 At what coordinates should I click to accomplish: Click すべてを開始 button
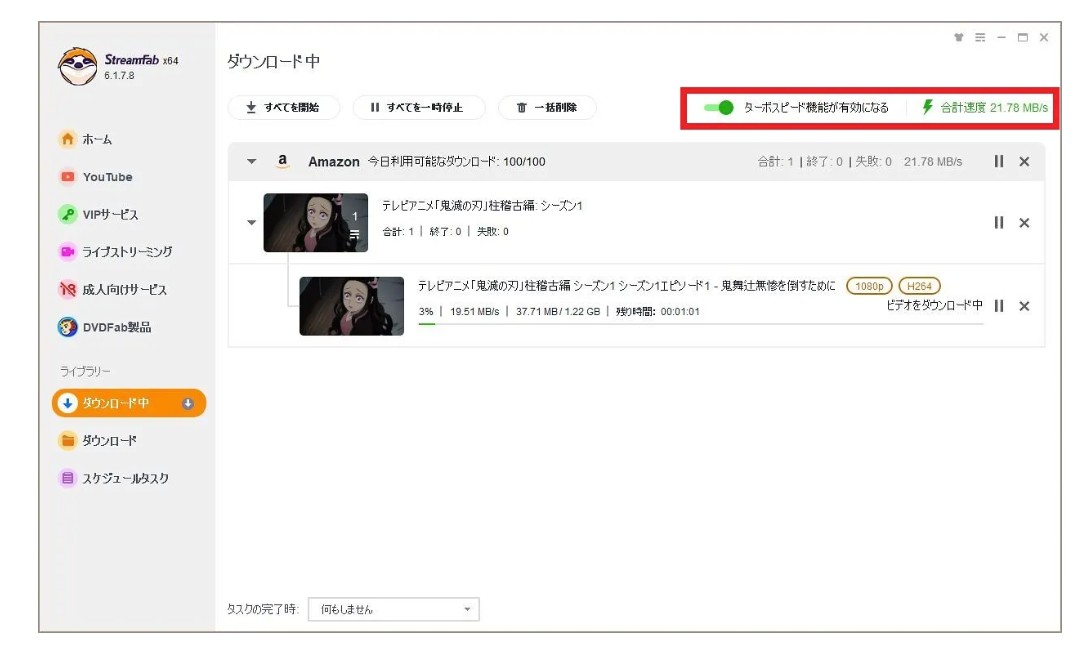[284, 108]
